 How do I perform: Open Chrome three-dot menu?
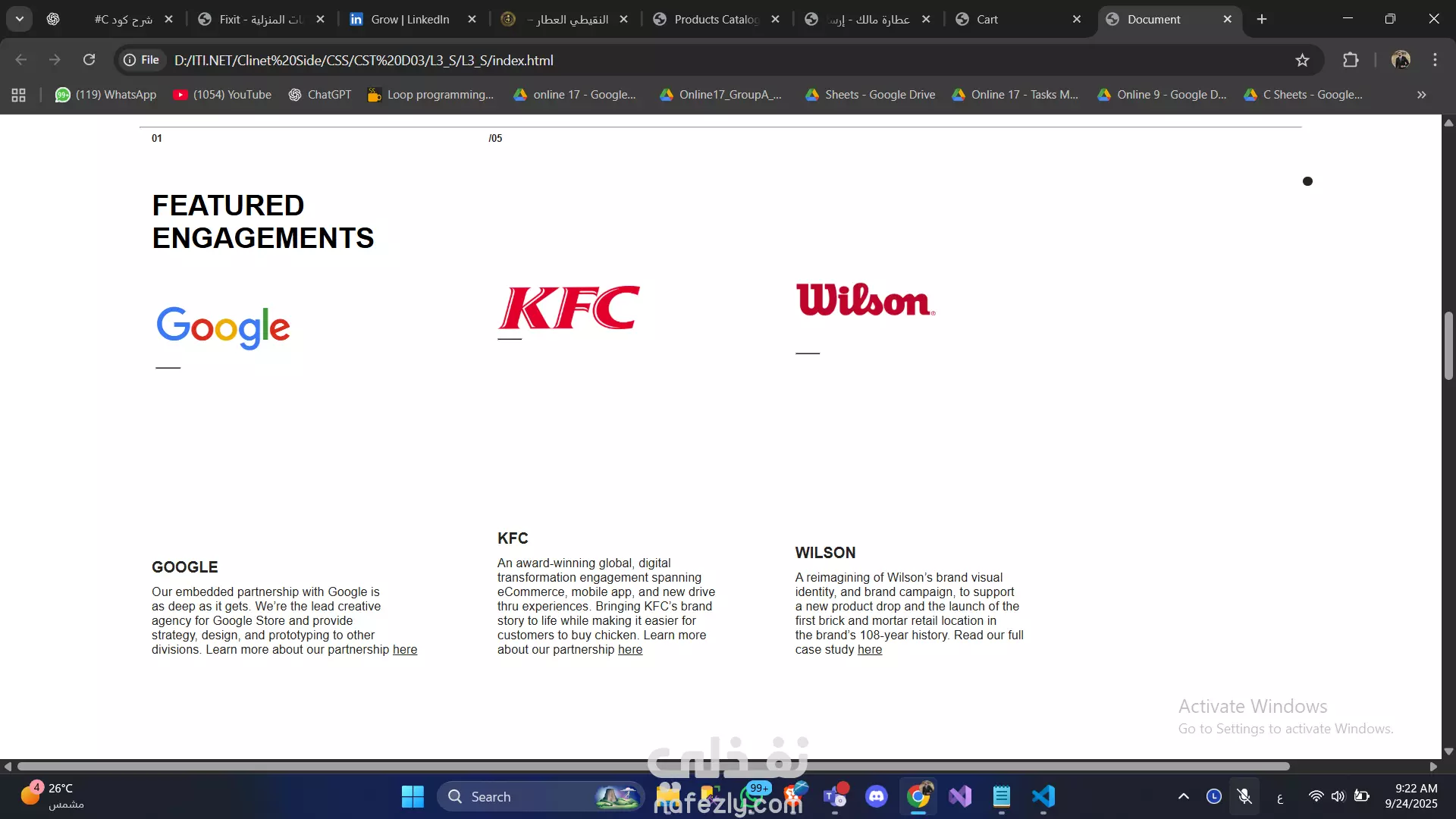coord(1435,60)
